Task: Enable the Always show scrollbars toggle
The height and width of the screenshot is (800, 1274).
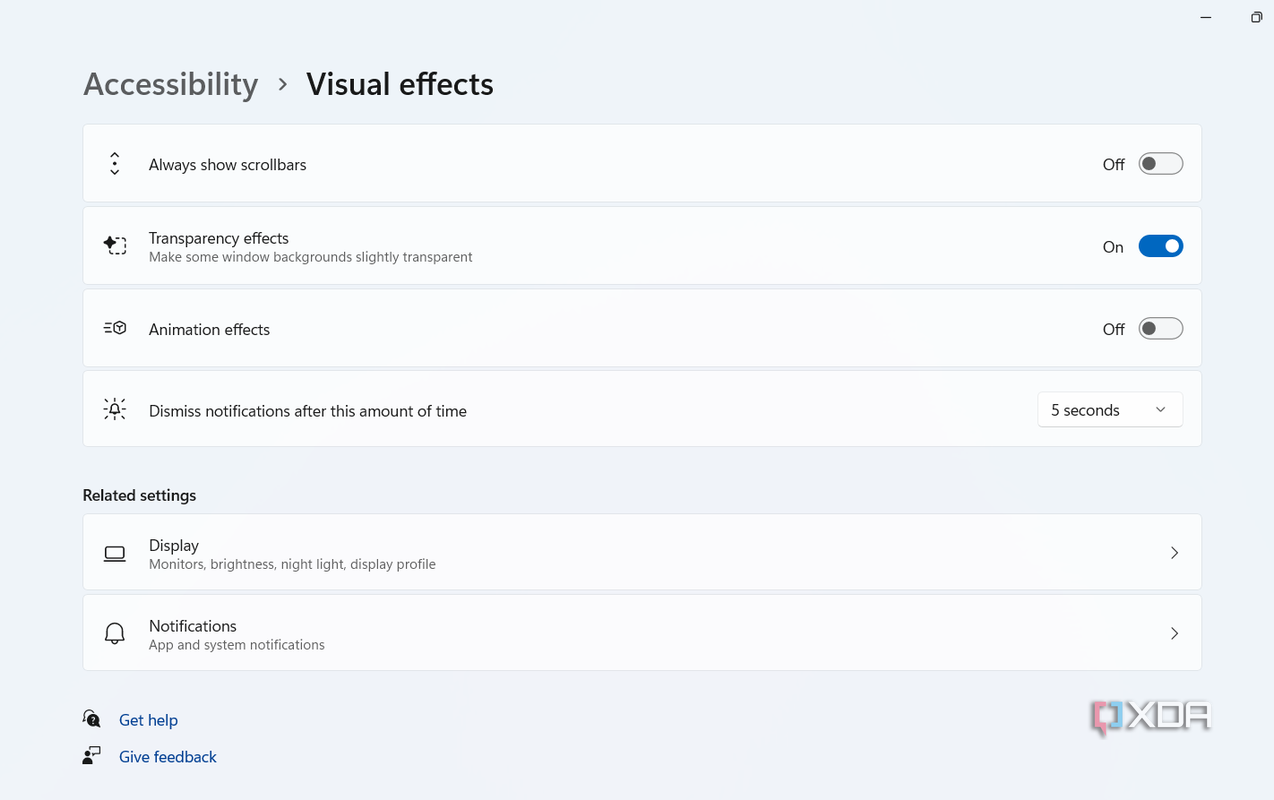Action: pyautogui.click(x=1161, y=164)
